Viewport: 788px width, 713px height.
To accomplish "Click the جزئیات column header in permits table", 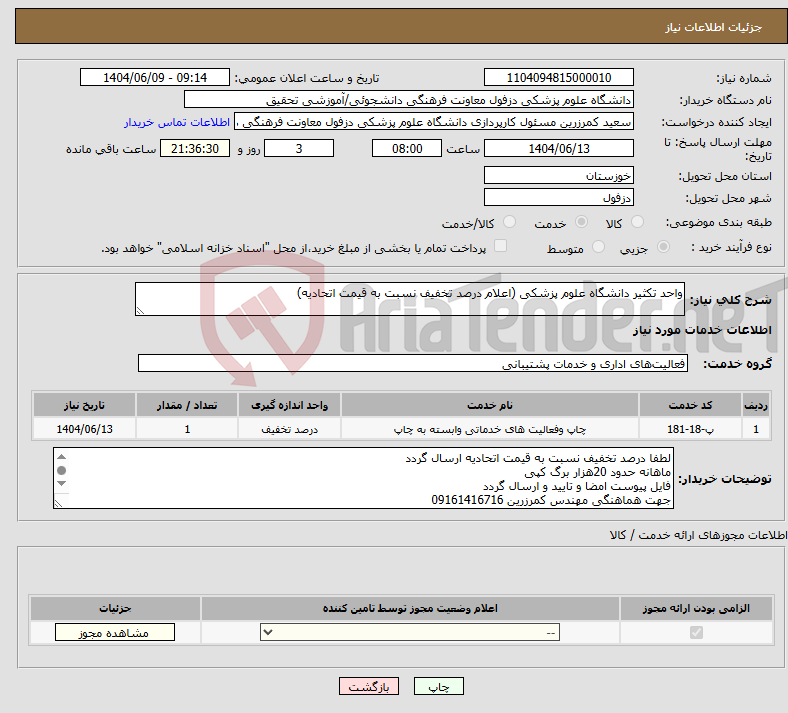I will tap(115, 608).
